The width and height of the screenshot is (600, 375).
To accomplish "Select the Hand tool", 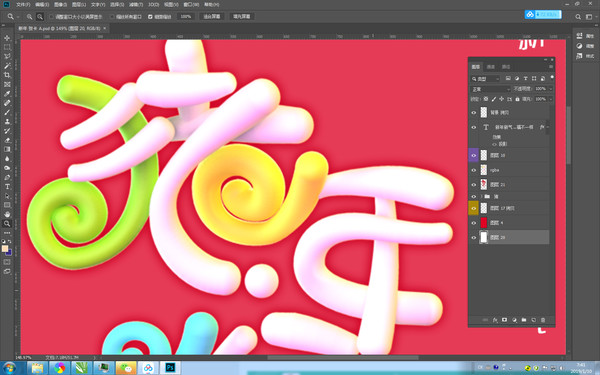I will (x=7, y=214).
